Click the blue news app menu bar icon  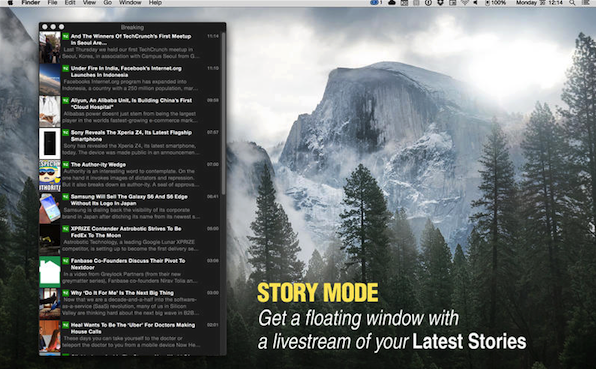click(376, 3)
